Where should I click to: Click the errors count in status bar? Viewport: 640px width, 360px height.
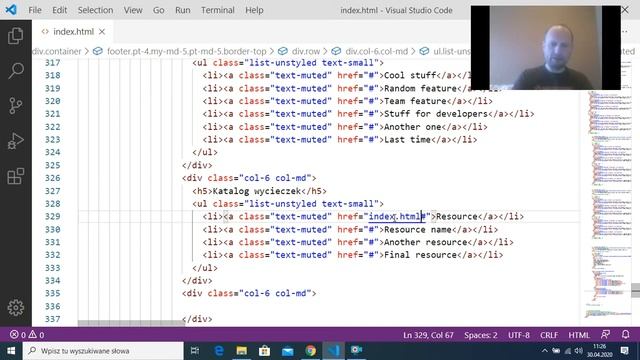(18, 335)
